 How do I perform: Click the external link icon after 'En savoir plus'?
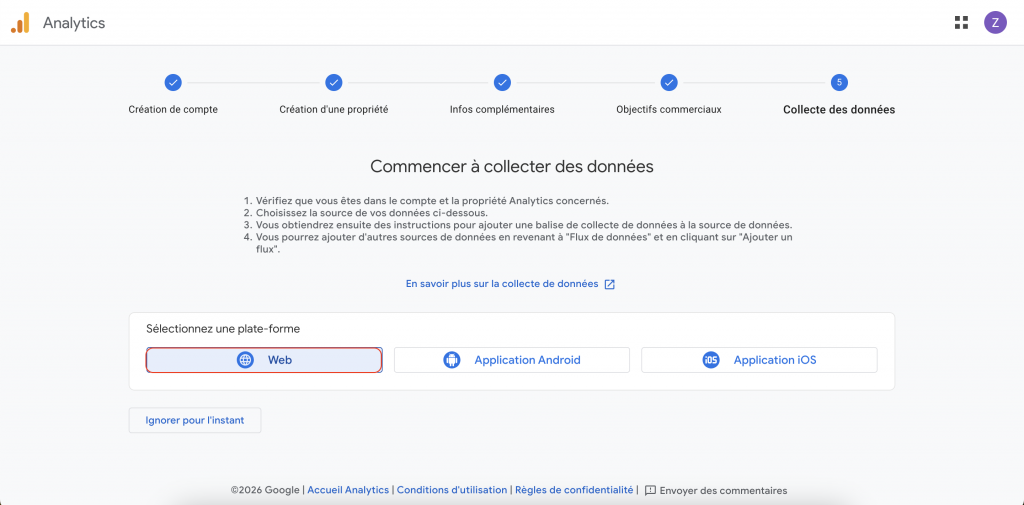coord(609,284)
